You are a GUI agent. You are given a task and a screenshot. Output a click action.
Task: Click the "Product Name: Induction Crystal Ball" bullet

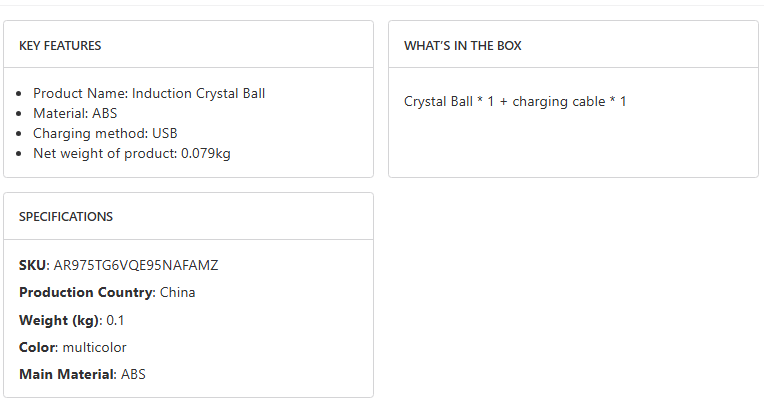coord(149,93)
